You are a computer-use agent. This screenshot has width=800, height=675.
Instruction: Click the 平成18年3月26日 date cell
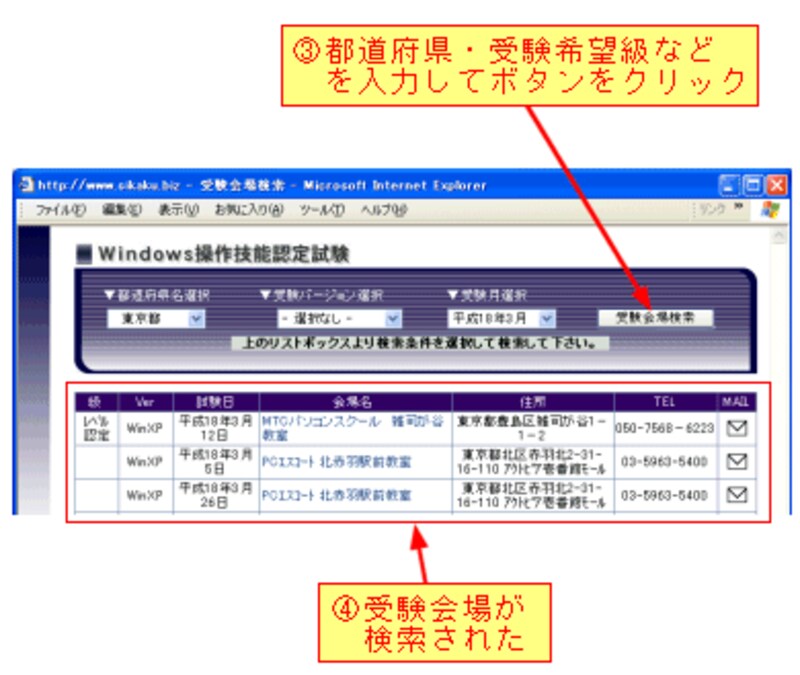[x=215, y=495]
